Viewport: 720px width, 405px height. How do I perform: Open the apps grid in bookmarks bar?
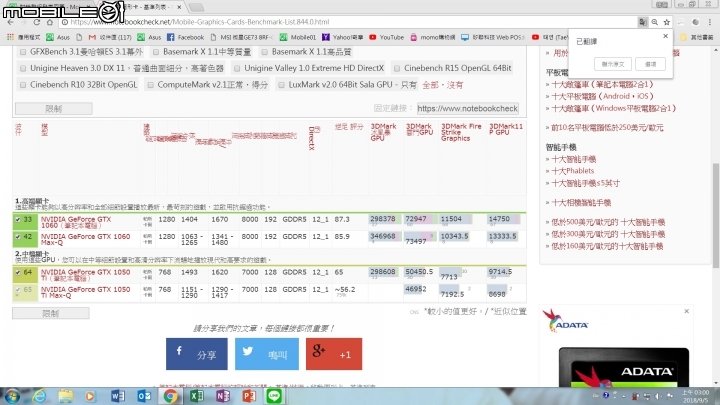pos(10,37)
